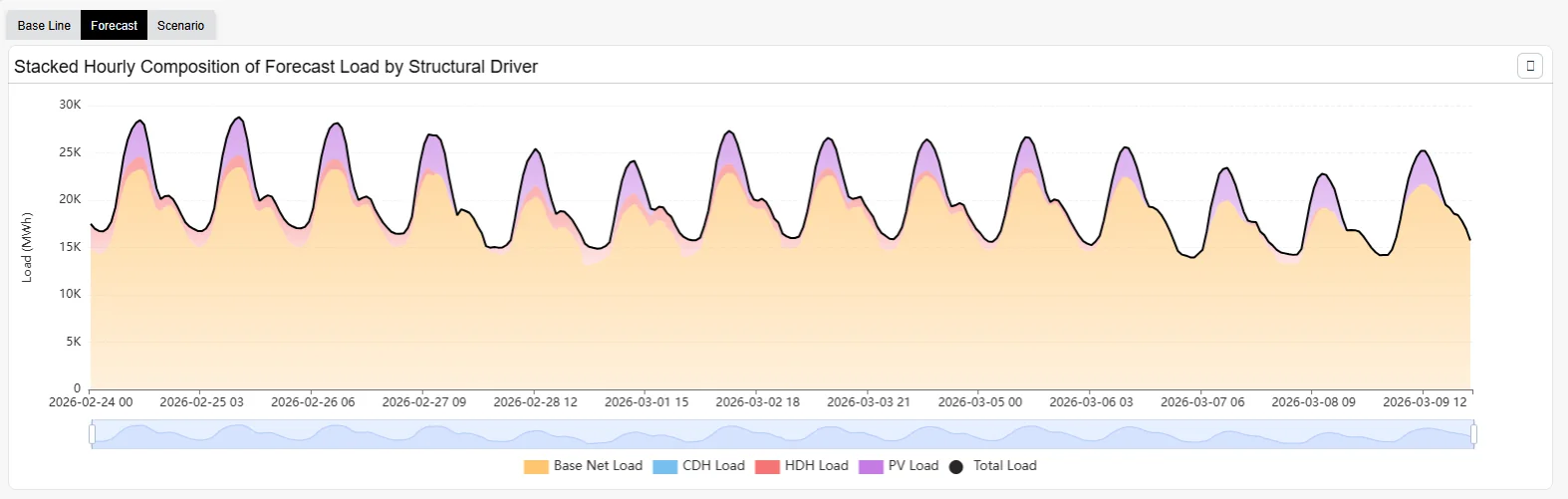Click the left zoom slider handle
The width and height of the screenshot is (1568, 499).
92,434
